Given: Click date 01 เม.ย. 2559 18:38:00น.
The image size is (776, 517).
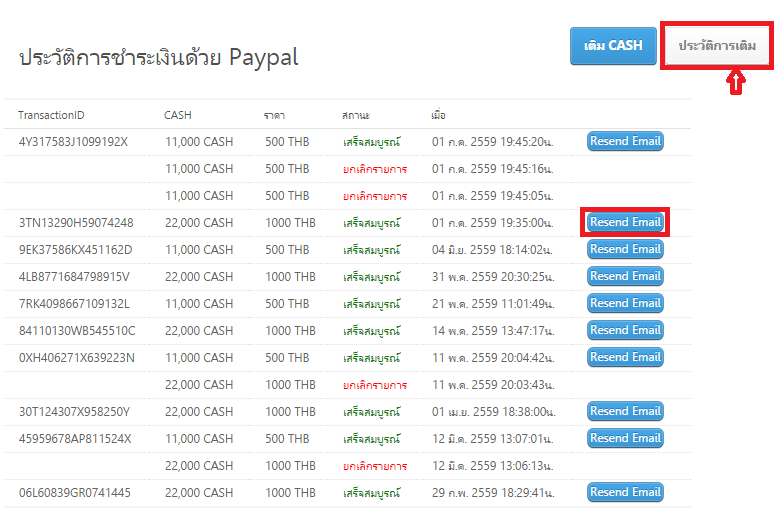Looking at the screenshot, I should pyautogui.click(x=494, y=412).
